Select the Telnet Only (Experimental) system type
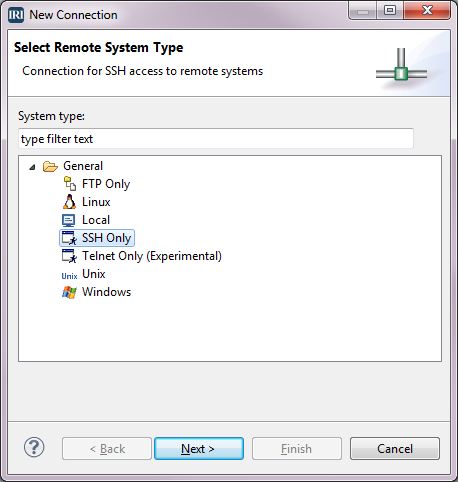Screen dimensions: 458x482 click(152, 256)
